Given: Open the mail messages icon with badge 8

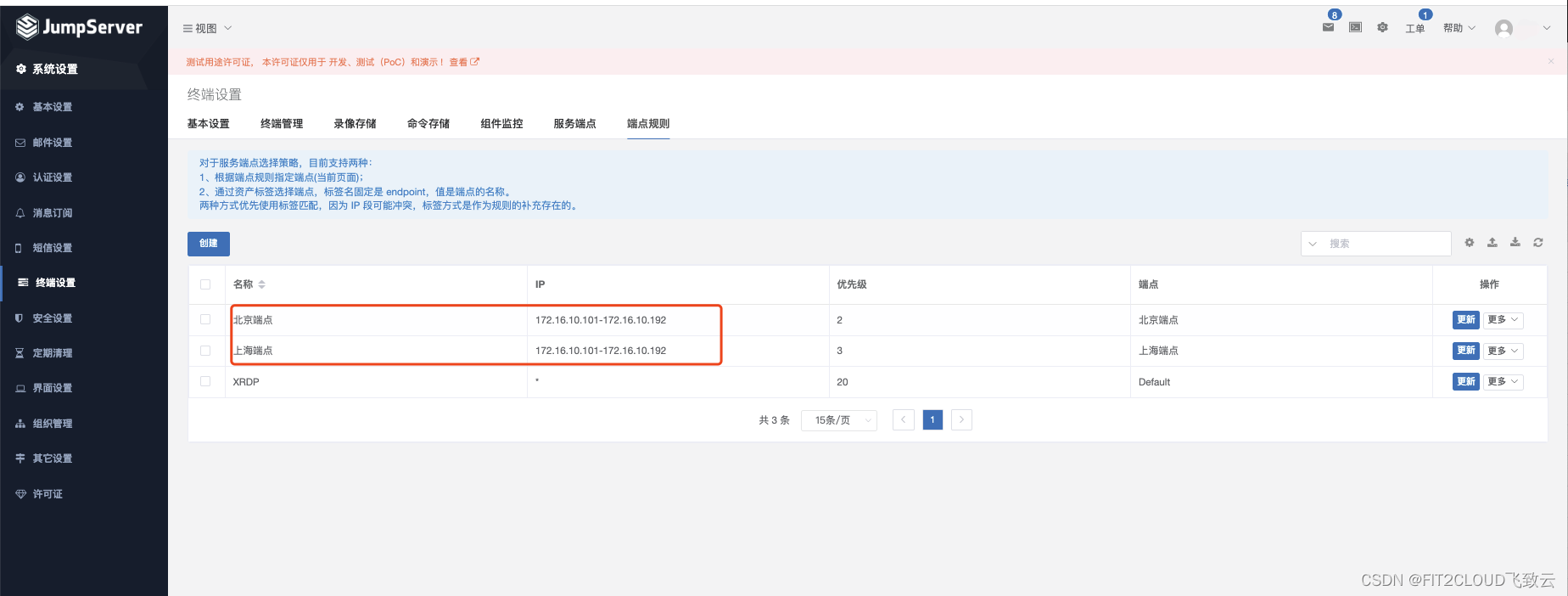Looking at the screenshot, I should pos(1328,27).
